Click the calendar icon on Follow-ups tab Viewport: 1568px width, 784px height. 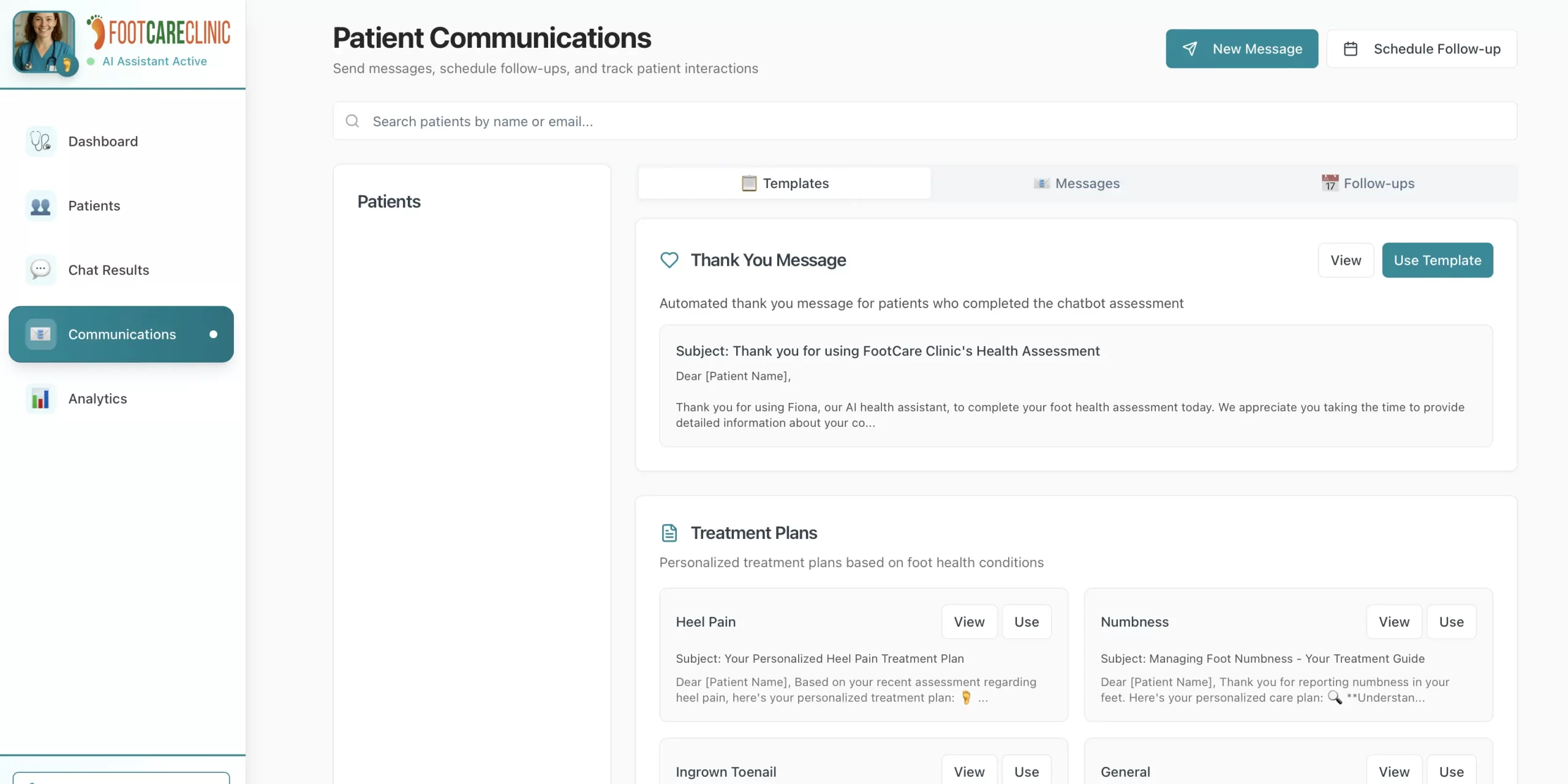(1330, 183)
